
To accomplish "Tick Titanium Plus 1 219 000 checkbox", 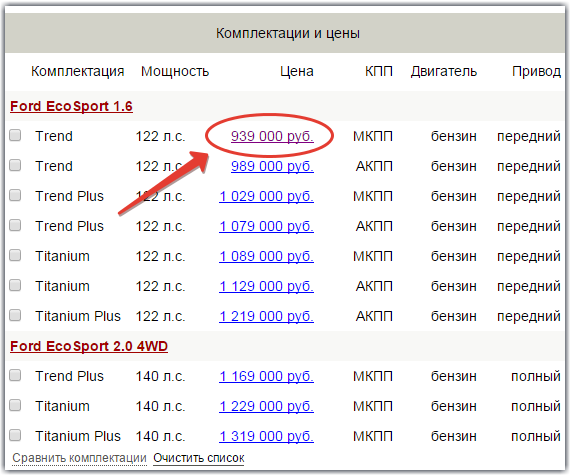I will click(15, 315).
